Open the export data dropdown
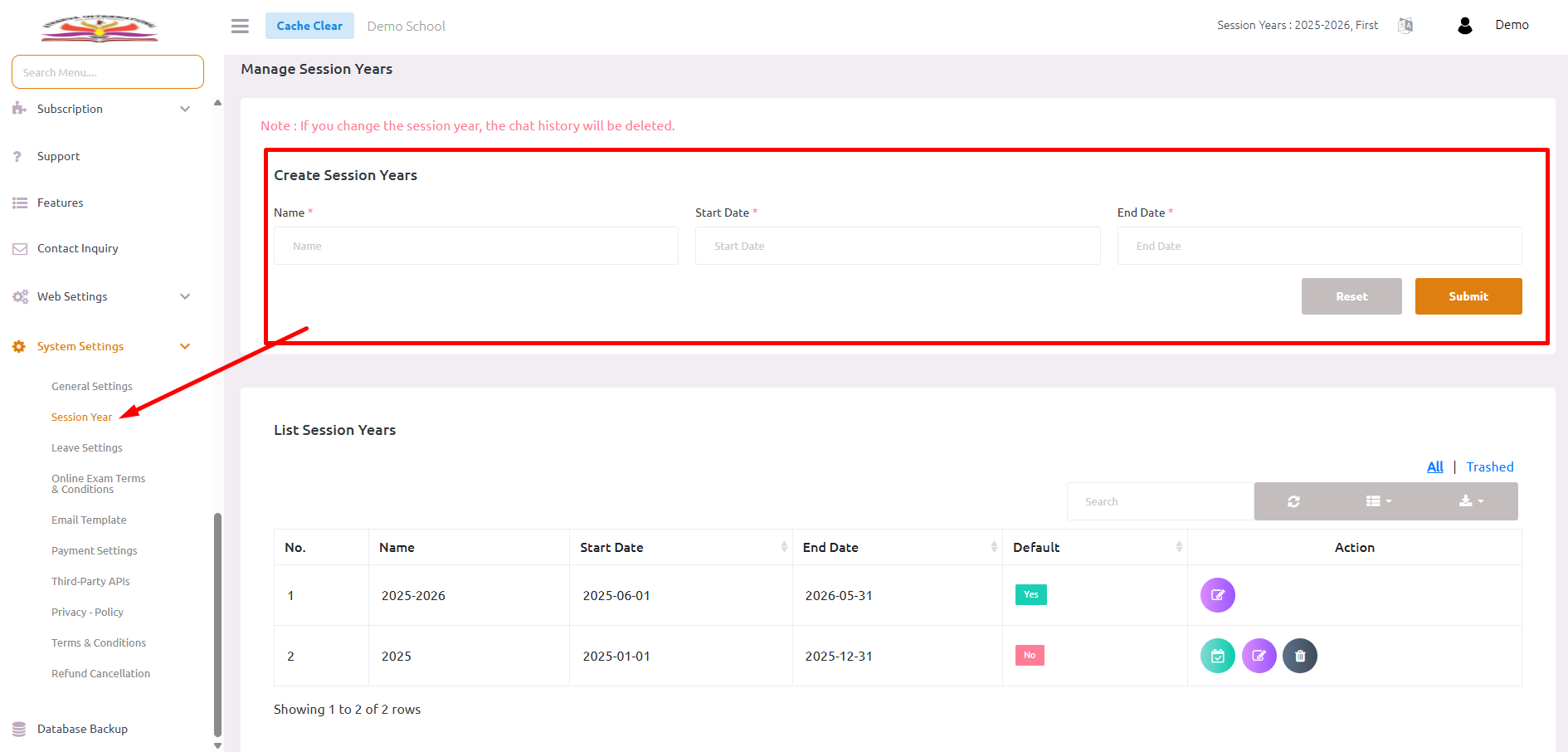The width and height of the screenshot is (1568, 752). tap(1471, 501)
